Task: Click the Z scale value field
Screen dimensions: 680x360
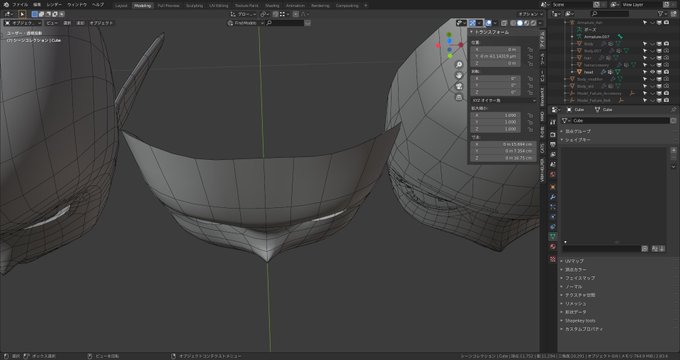Action: (496, 129)
